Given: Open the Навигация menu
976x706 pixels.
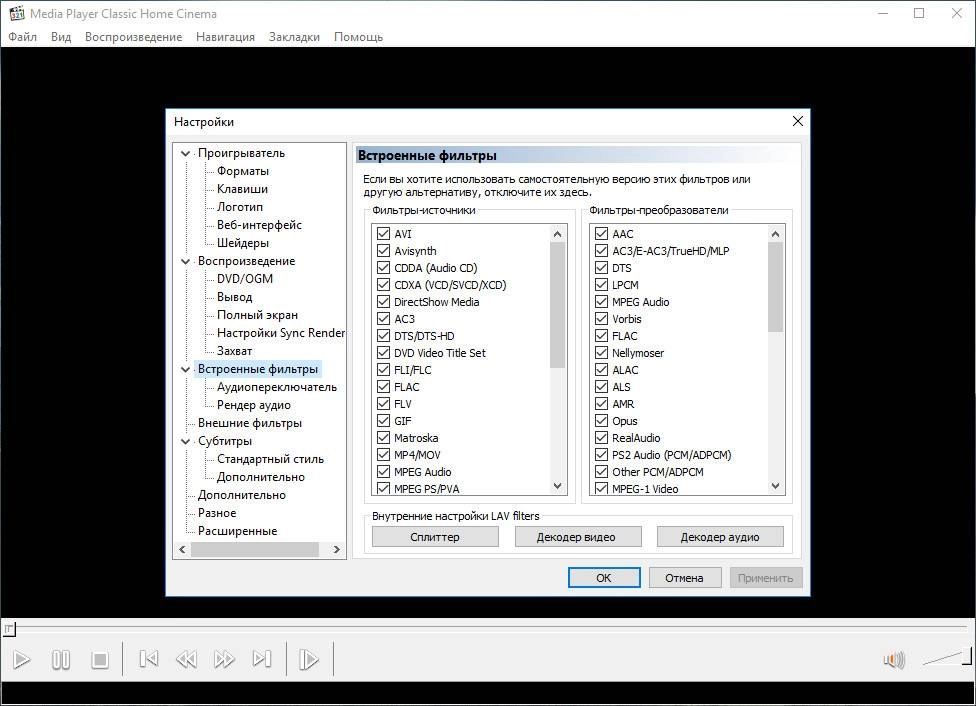Looking at the screenshot, I should pos(225,37).
